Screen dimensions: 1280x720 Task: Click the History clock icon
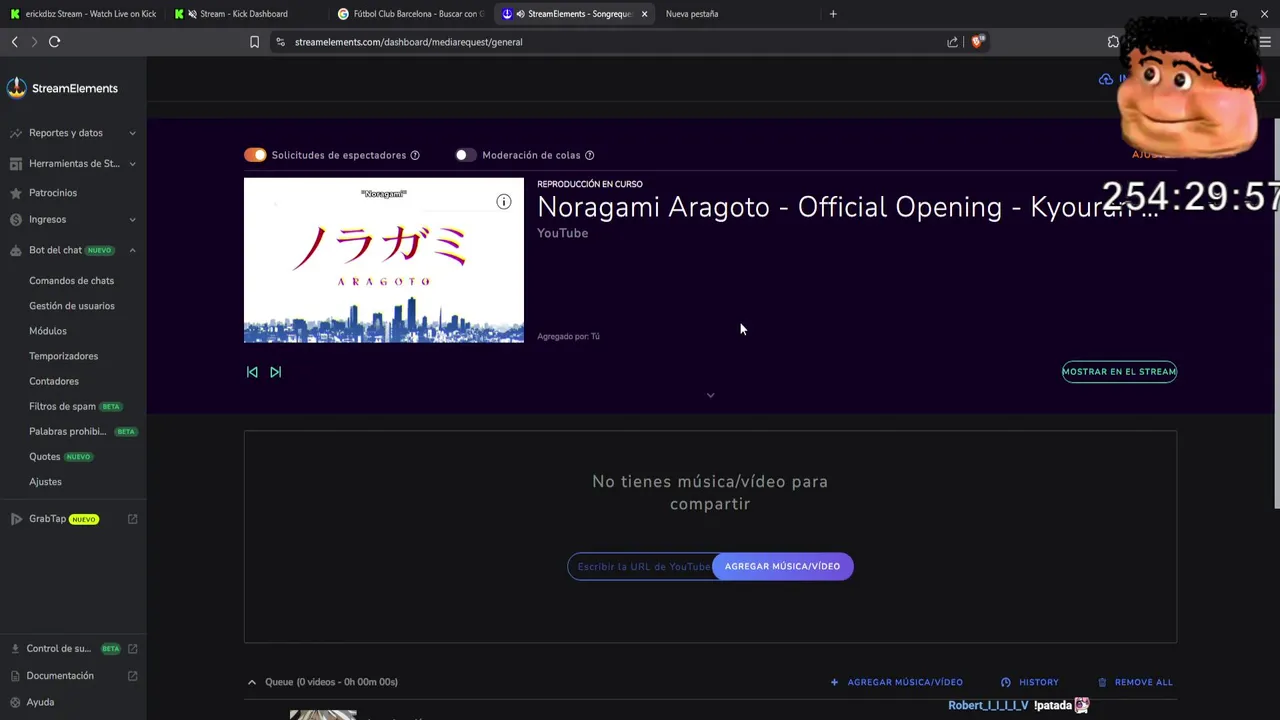click(1006, 682)
